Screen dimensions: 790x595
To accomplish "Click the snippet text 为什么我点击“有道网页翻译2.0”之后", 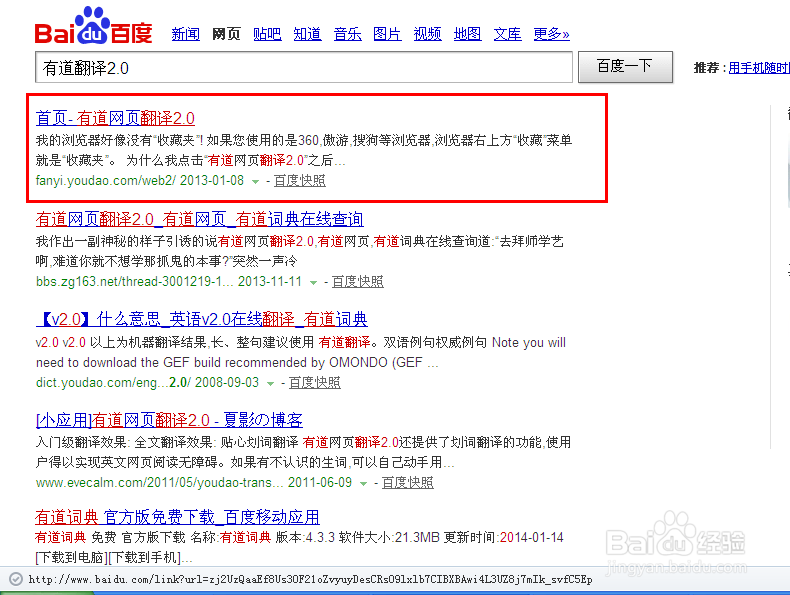I will coord(230,160).
